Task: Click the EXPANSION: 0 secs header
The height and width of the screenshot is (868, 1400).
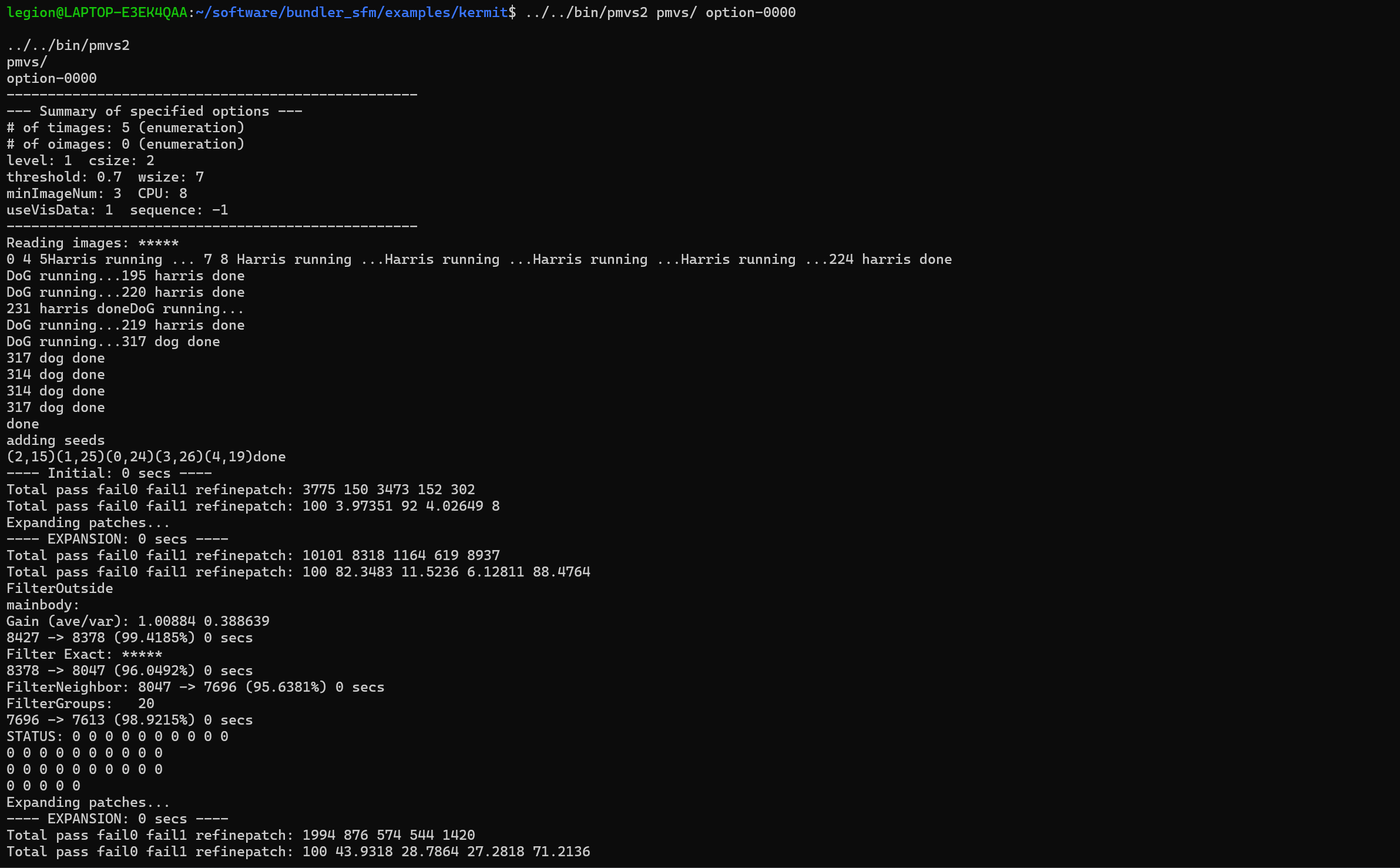Action: [x=117, y=539]
